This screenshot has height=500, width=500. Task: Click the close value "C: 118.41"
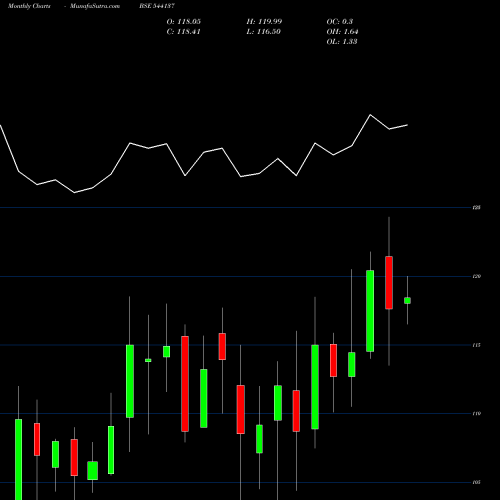[x=183, y=32]
